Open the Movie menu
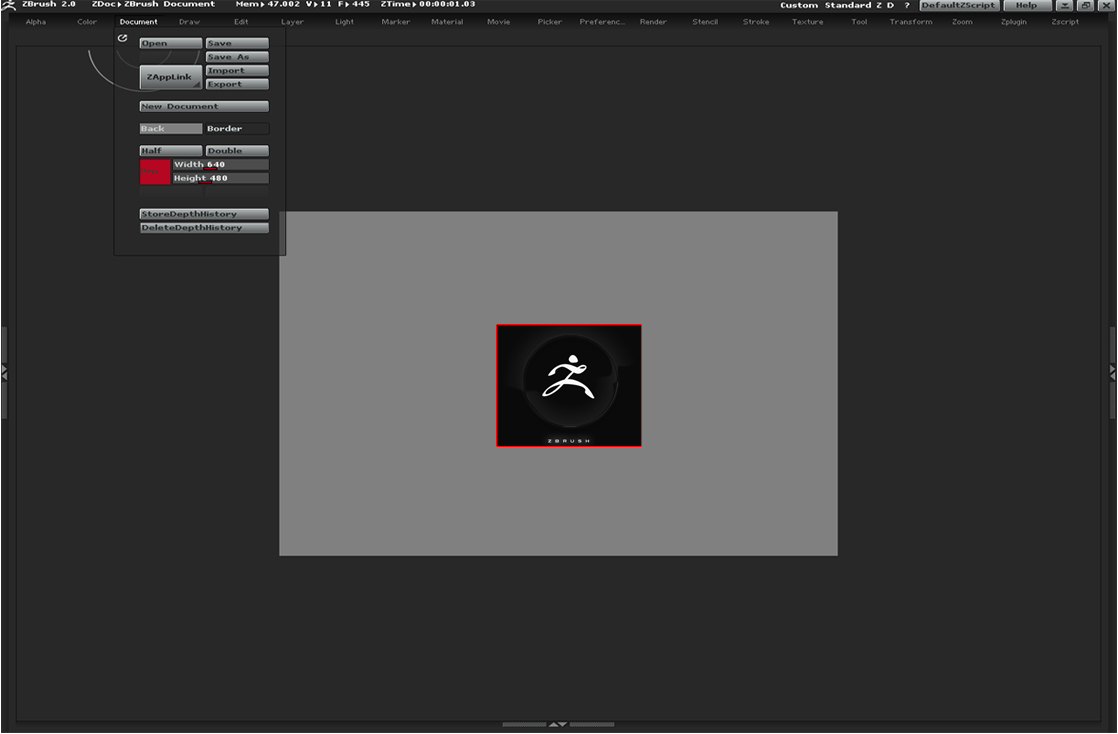The image size is (1118, 734). point(498,22)
